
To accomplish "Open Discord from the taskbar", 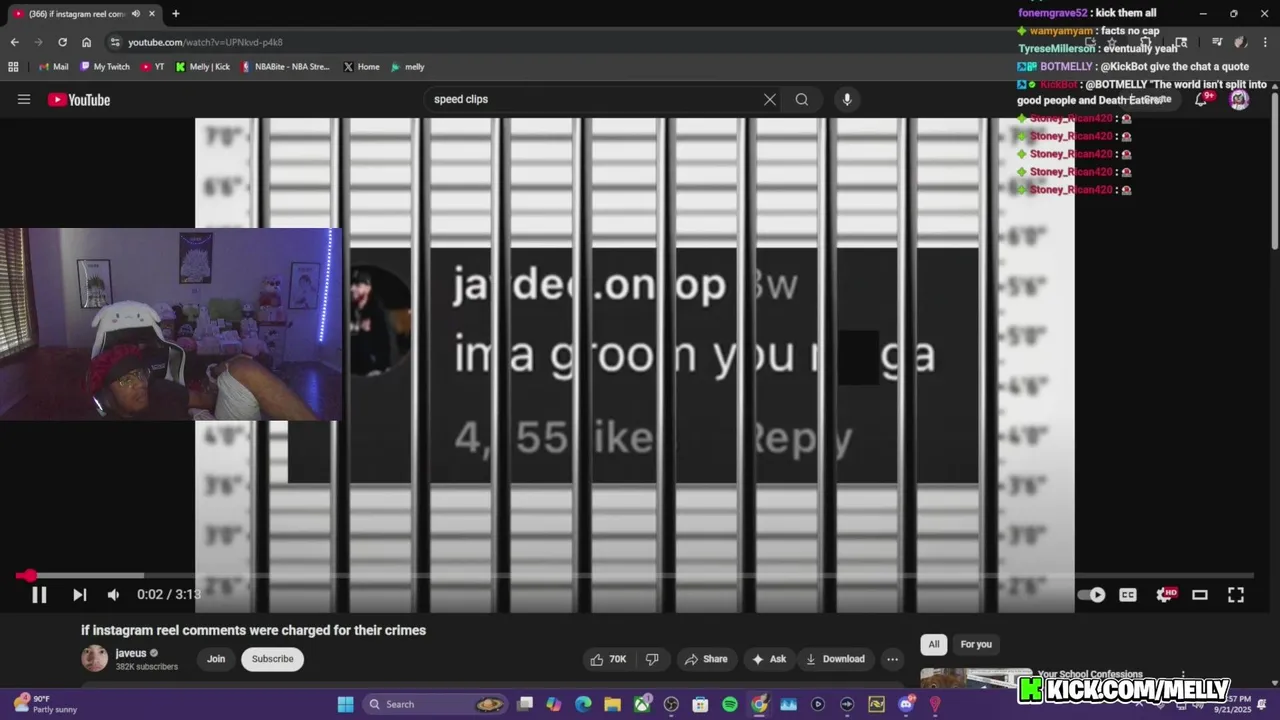I will pos(906,704).
